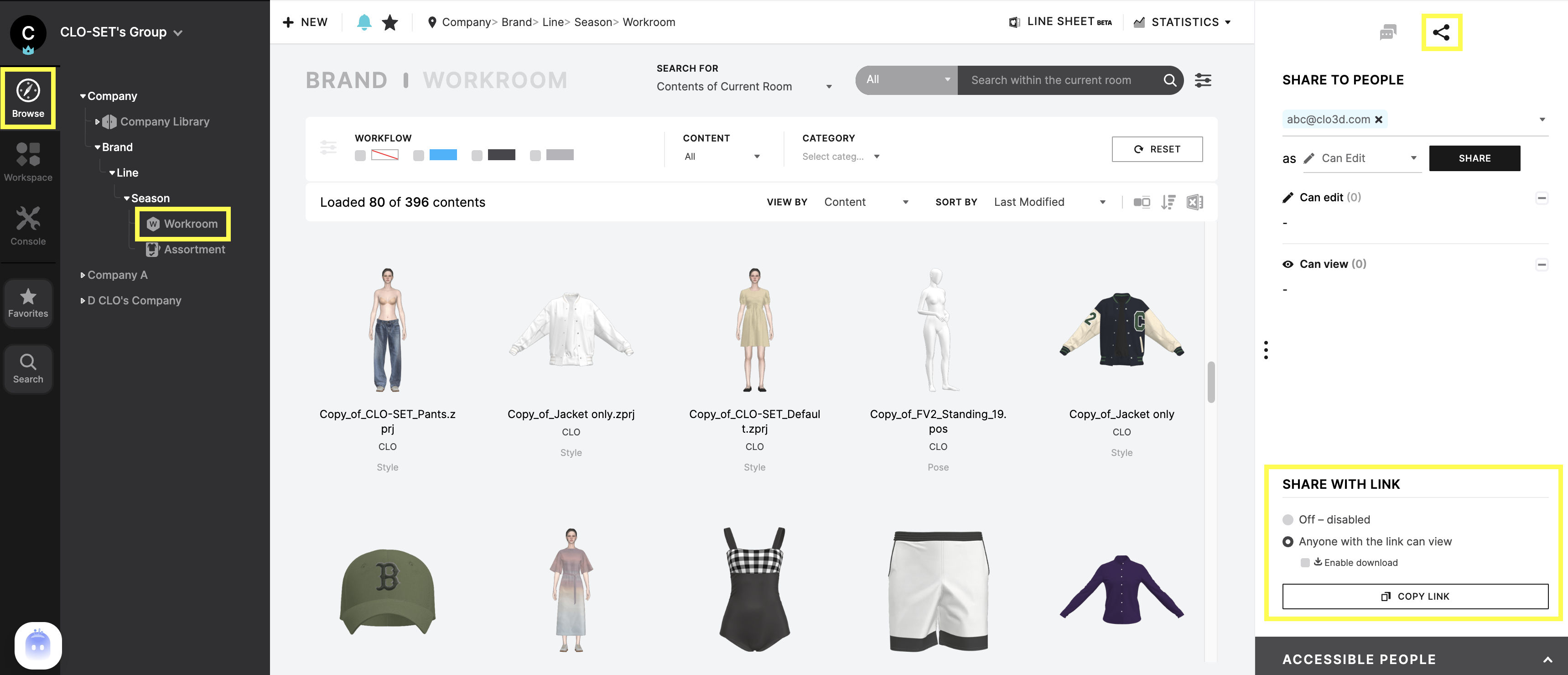Screen dimensions: 1568x675
Task: Open the Console sidebar item
Action: point(28,225)
